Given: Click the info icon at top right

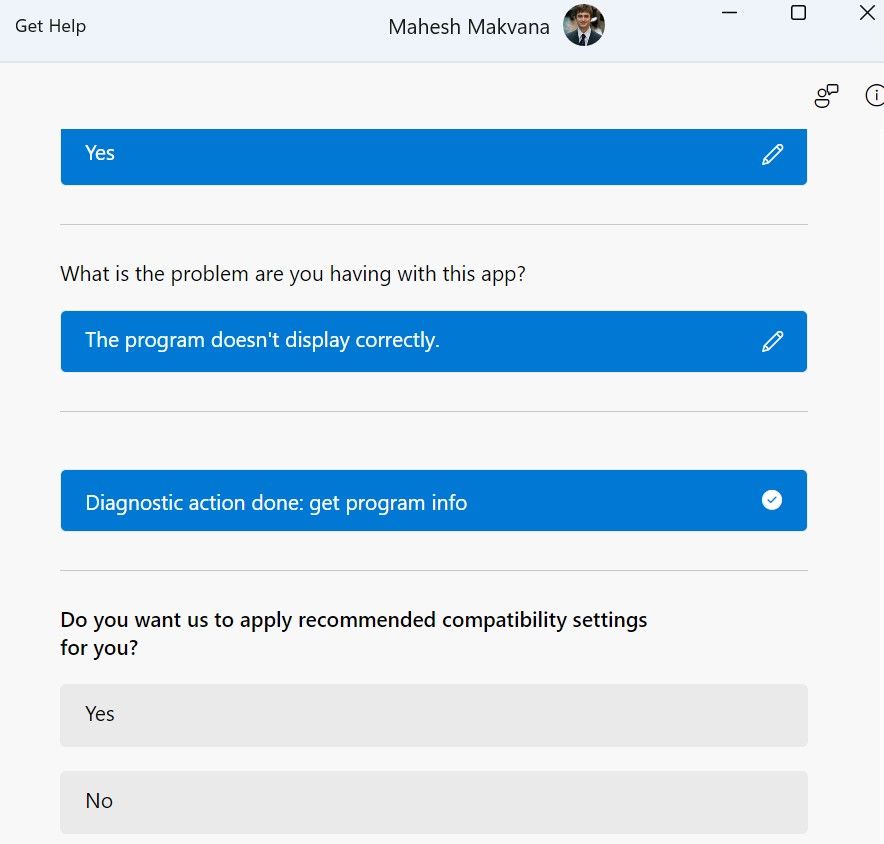Looking at the screenshot, I should tap(875, 96).
